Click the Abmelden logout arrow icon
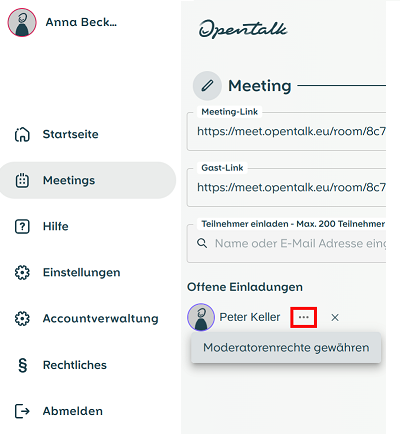 [22, 411]
